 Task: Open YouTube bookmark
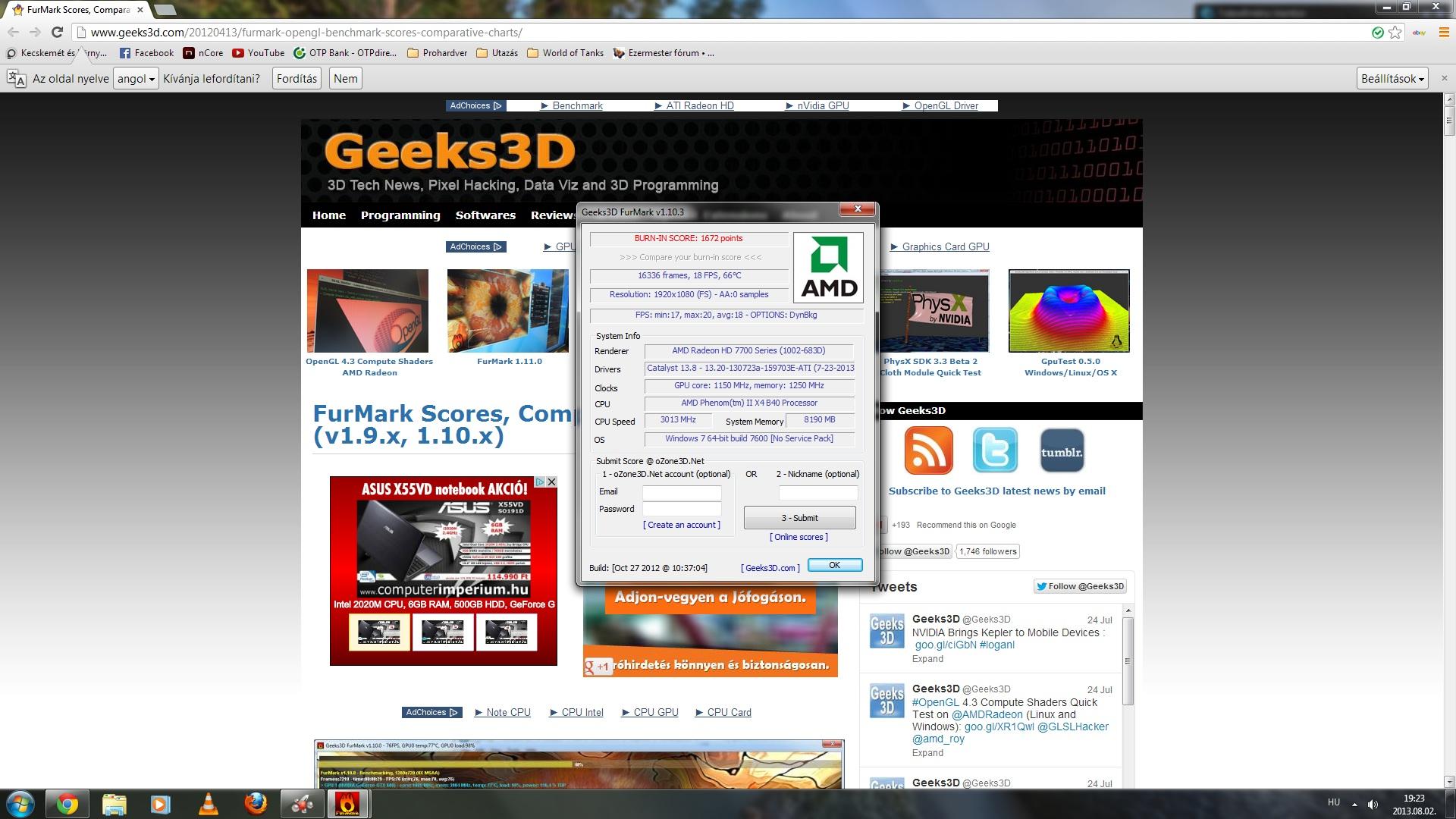[259, 53]
